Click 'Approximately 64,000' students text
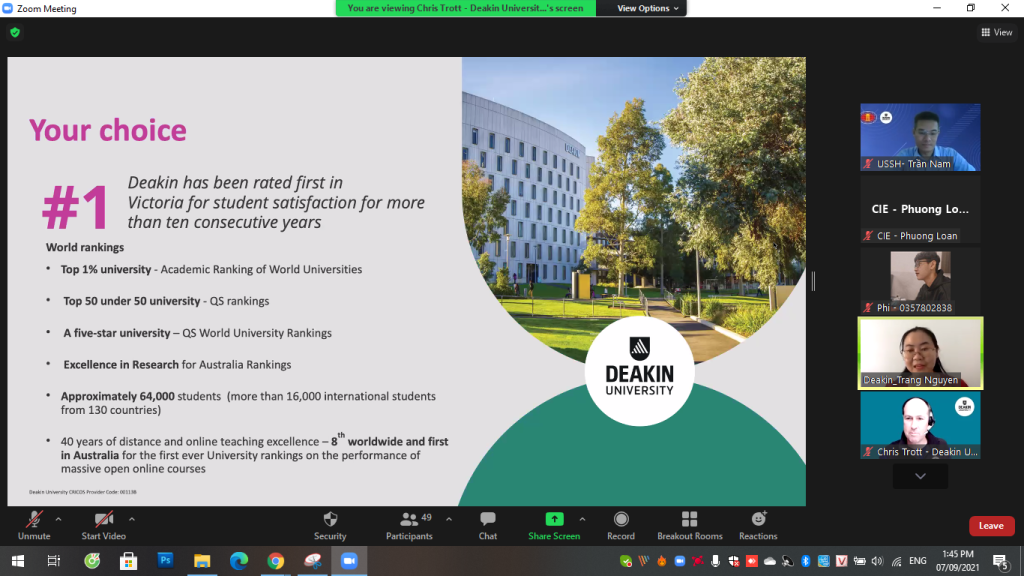 [x=118, y=396]
